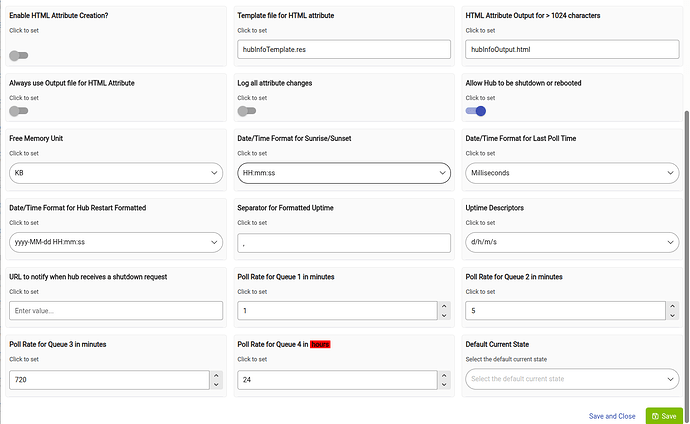Enable Log all attribute changes switch
The width and height of the screenshot is (690, 424).
246,111
